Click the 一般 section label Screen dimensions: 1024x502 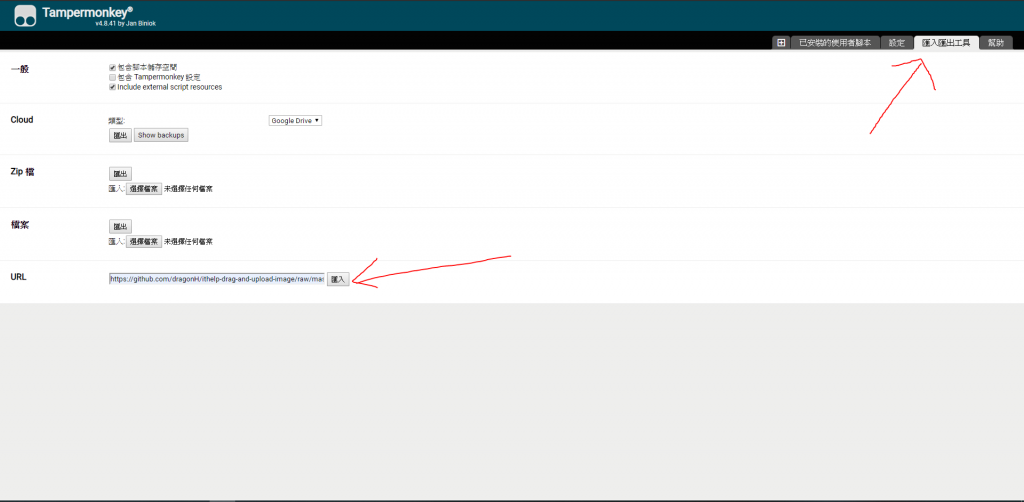(x=20, y=69)
